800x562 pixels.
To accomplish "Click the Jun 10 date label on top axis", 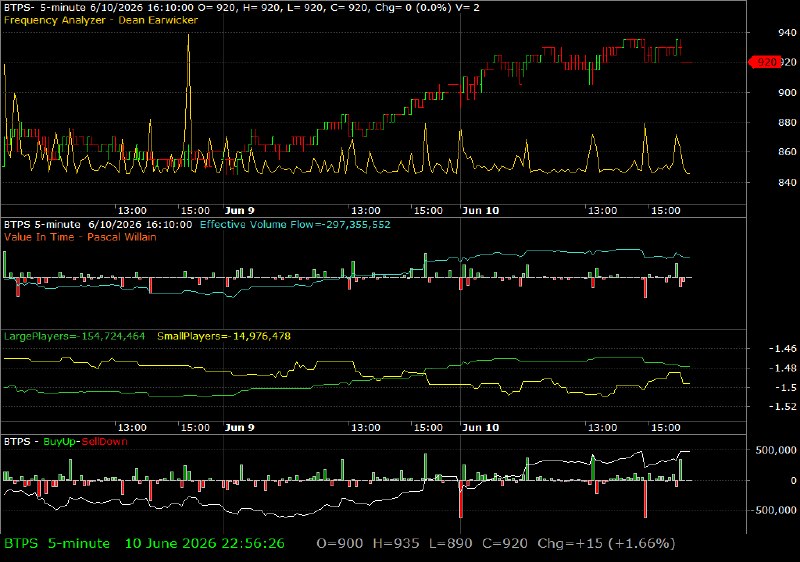I will 480,211.
